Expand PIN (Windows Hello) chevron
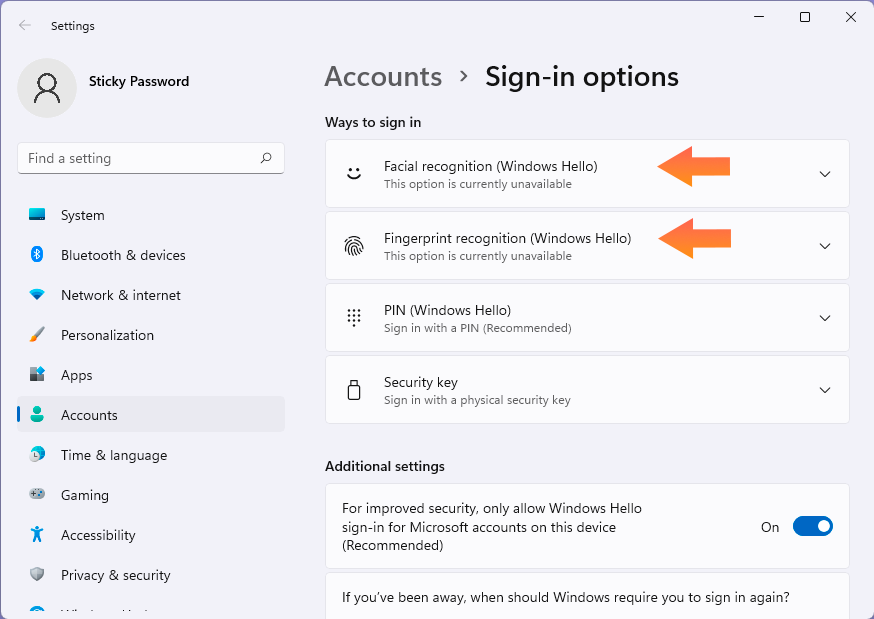 click(825, 318)
